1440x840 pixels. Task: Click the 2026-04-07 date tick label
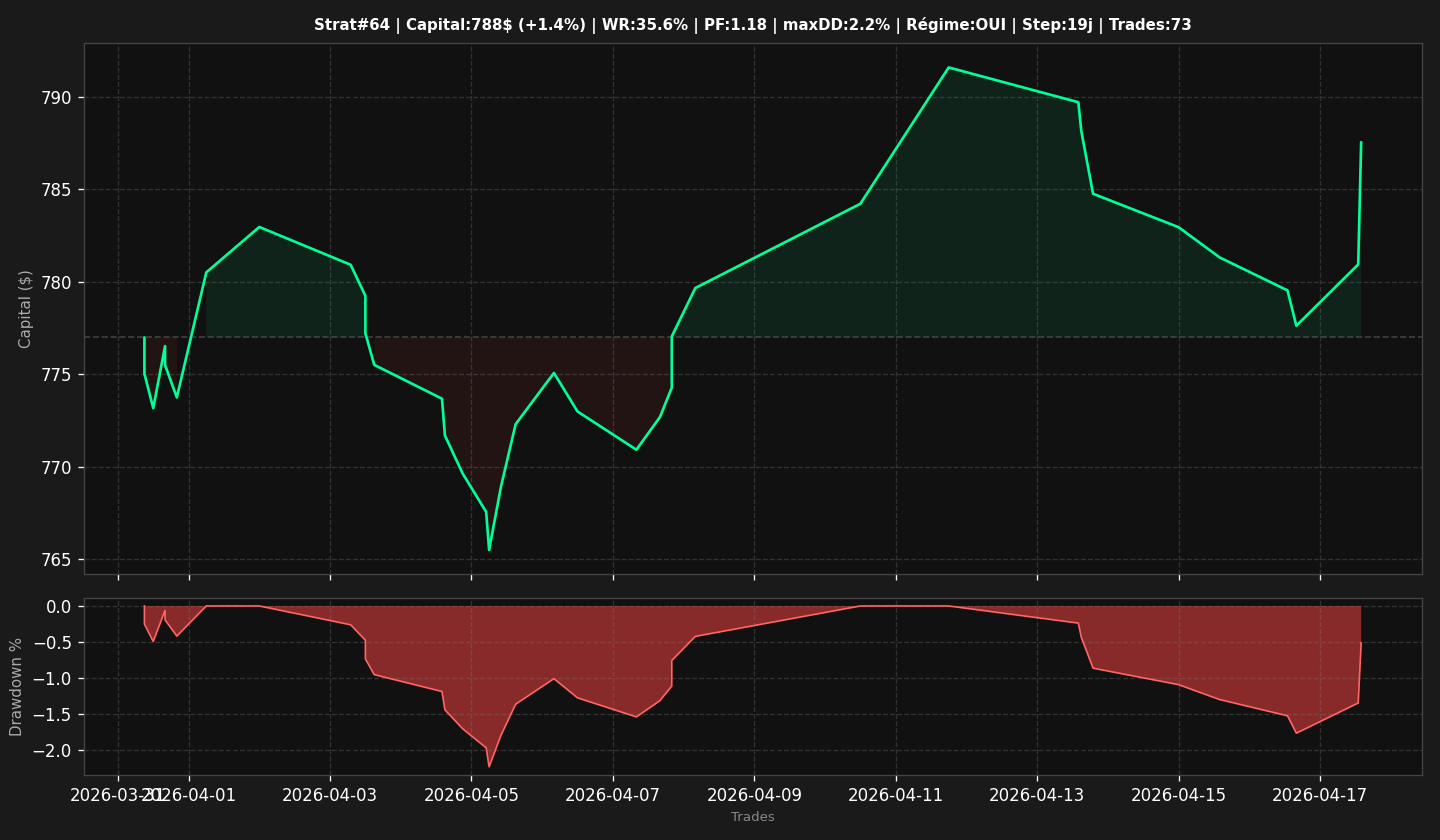[x=613, y=795]
